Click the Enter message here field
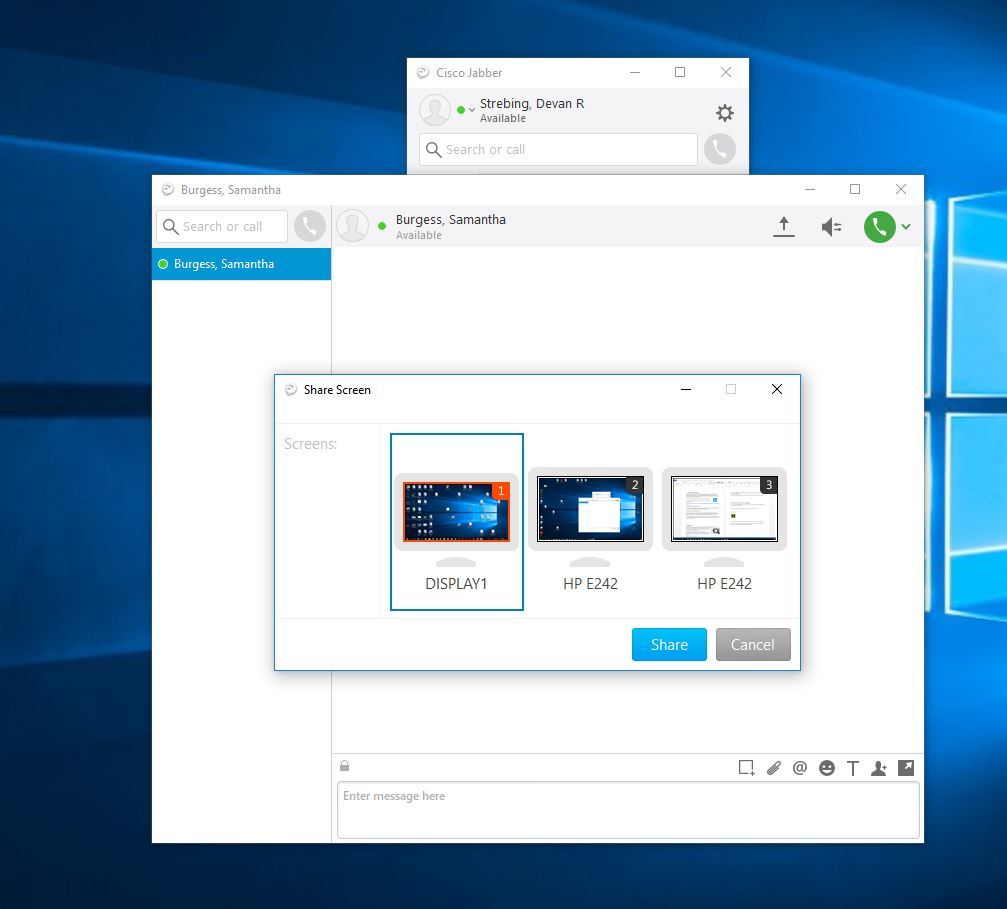Screen dimensions: 1007x909 tap(627, 809)
